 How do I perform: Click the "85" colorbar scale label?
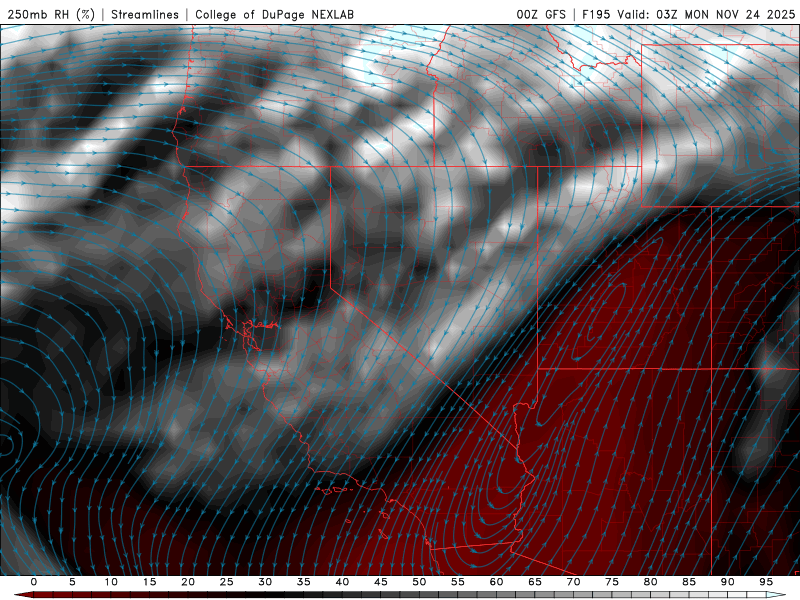click(x=689, y=582)
